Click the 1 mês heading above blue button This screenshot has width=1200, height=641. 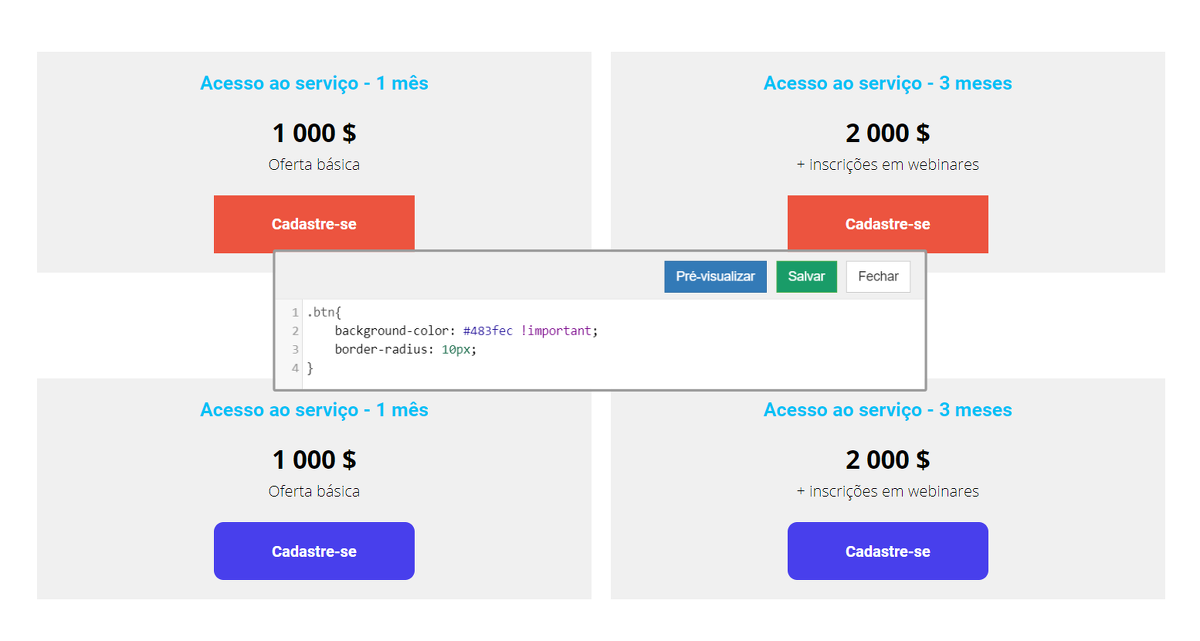point(314,410)
